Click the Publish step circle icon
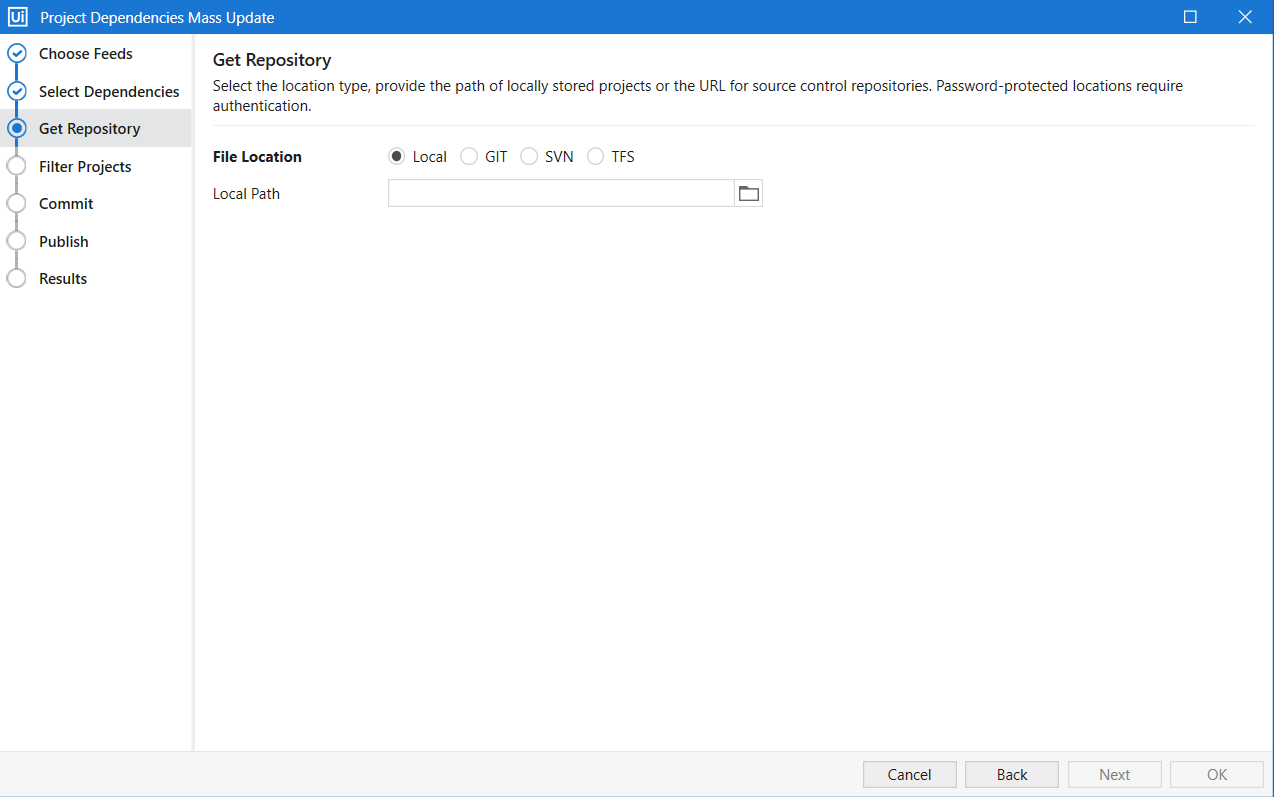This screenshot has width=1274, height=797. [x=17, y=241]
